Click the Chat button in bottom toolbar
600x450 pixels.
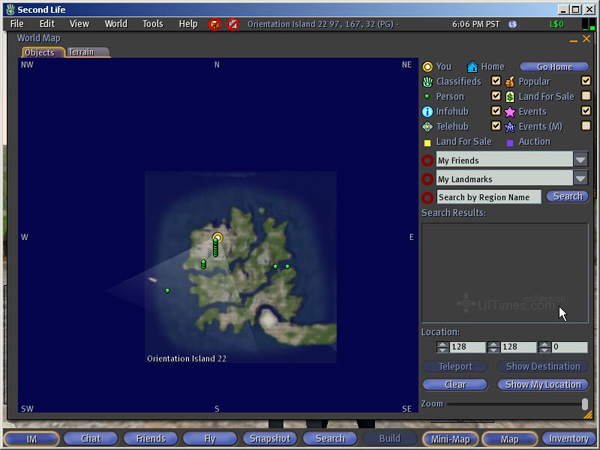click(91, 439)
